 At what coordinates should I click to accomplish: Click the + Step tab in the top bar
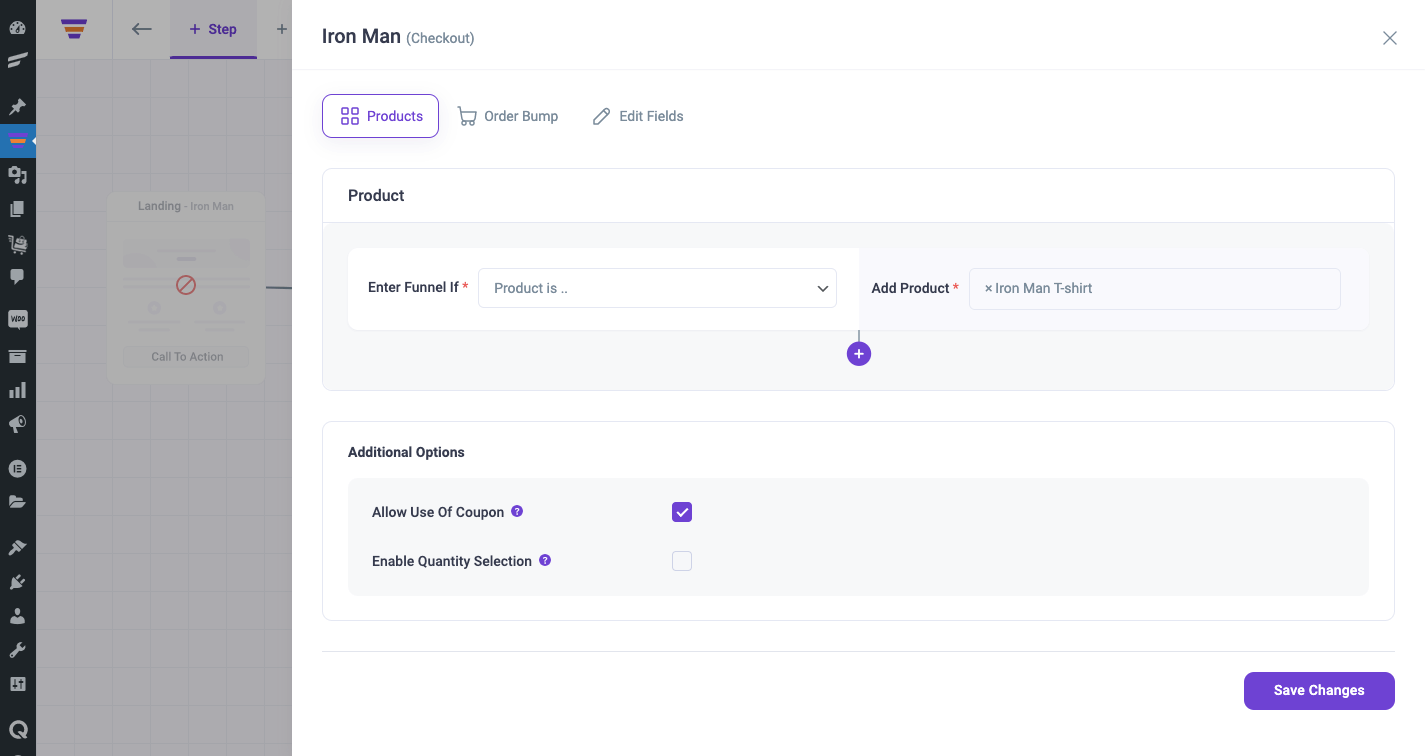pyautogui.click(x=213, y=29)
